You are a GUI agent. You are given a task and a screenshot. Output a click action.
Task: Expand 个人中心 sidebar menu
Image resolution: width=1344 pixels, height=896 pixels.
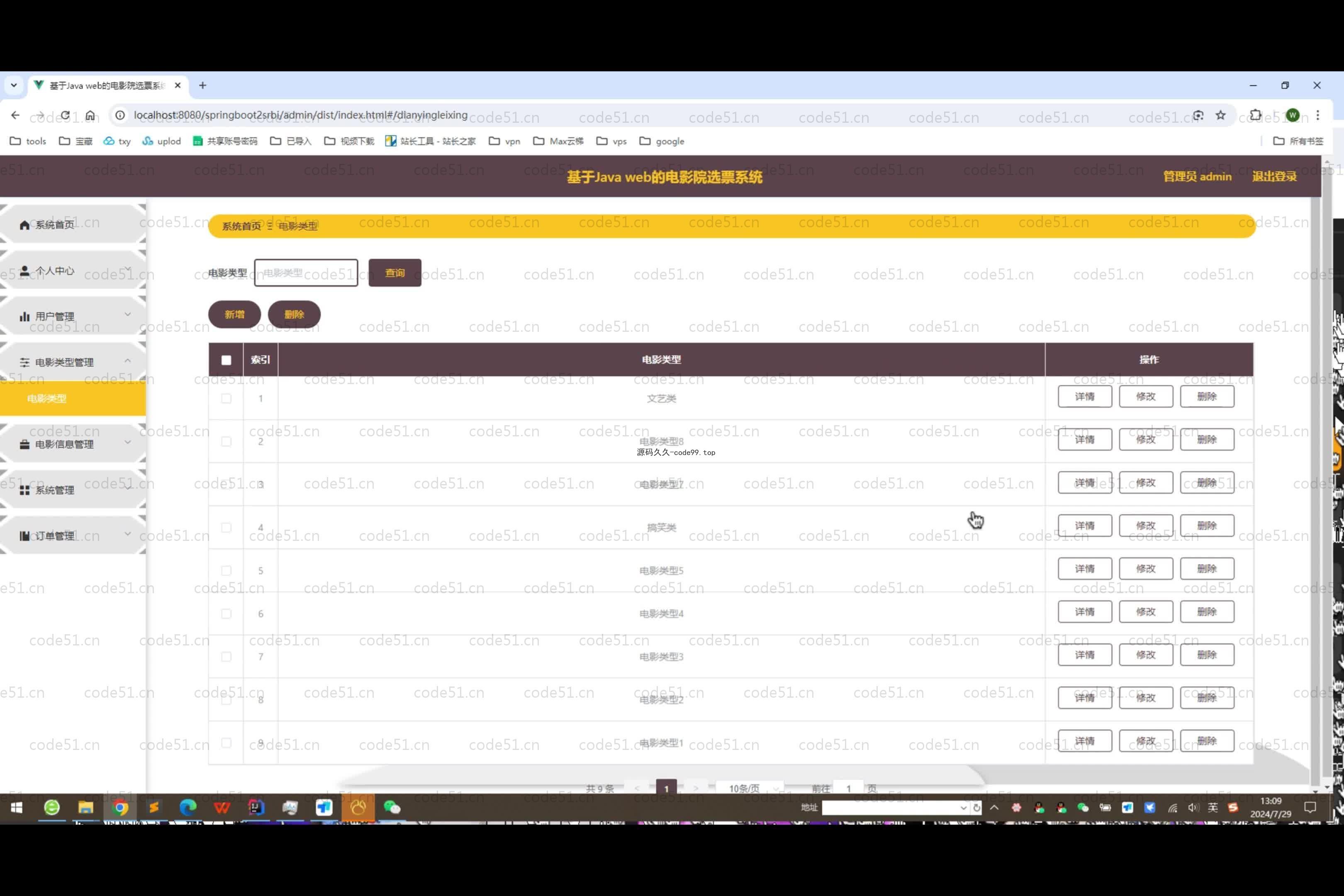(x=73, y=270)
